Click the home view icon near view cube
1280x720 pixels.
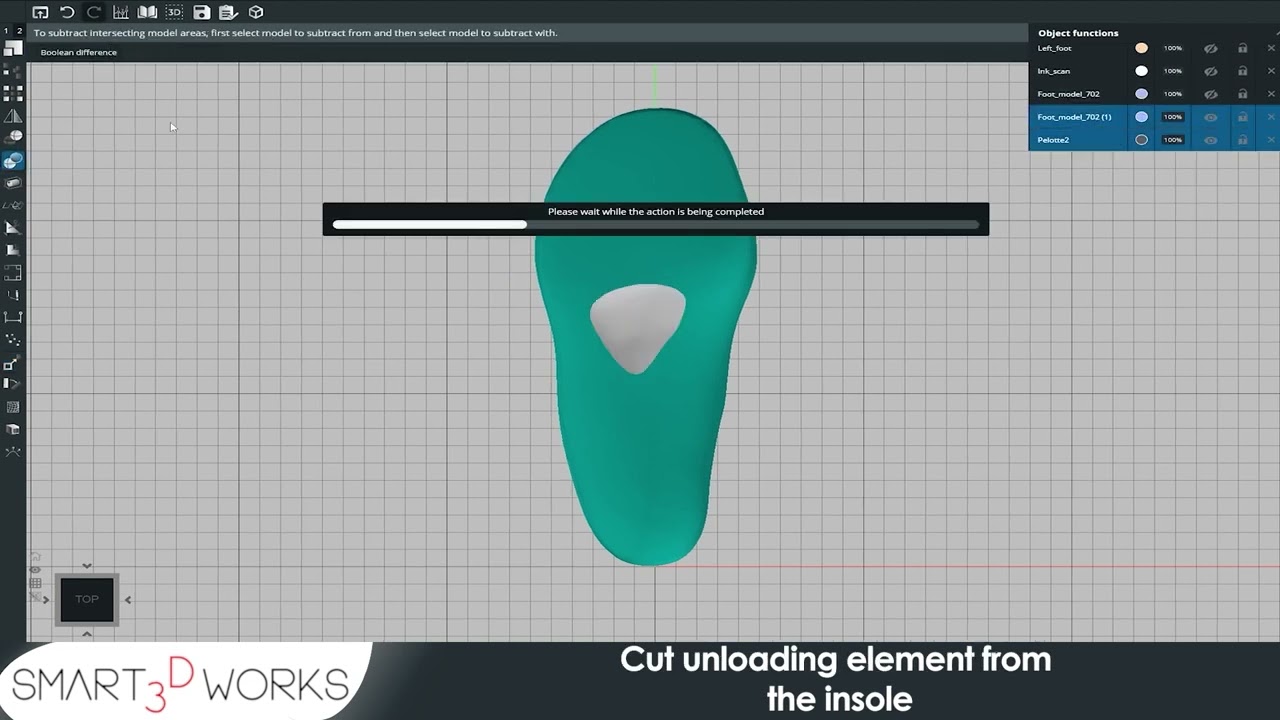coord(35,557)
